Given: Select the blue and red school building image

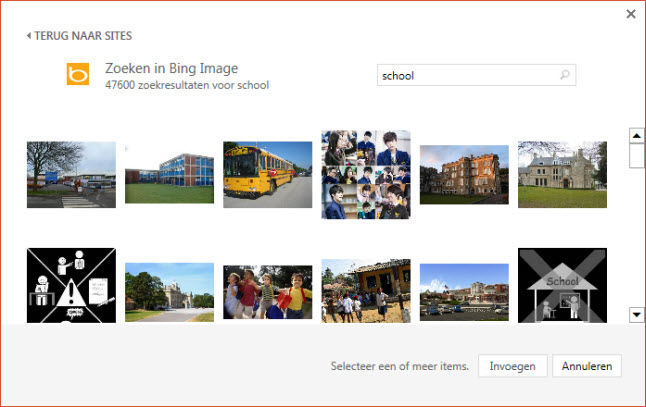Looking at the screenshot, I should click(x=169, y=175).
